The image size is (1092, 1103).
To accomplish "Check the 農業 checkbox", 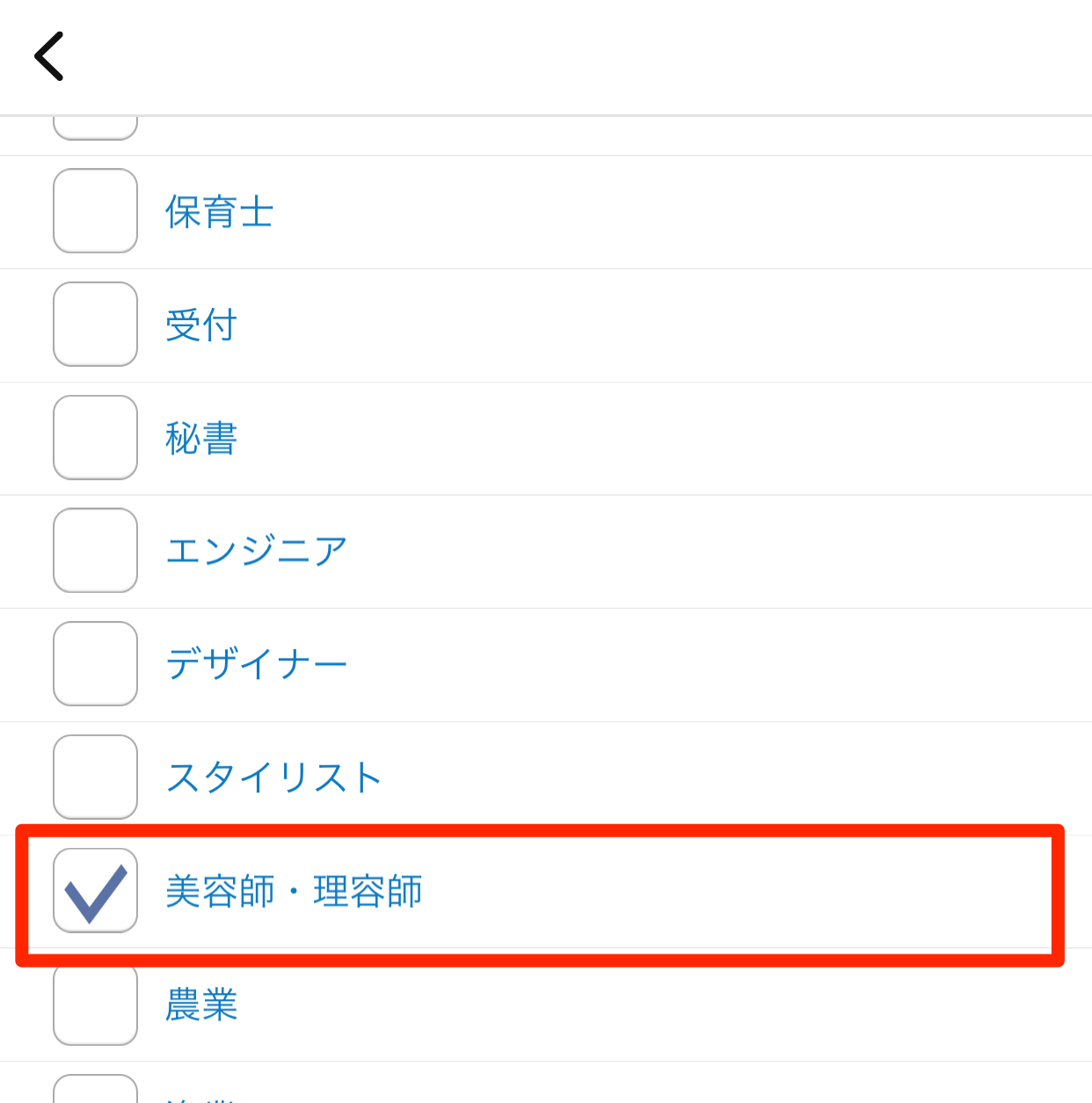I will pos(95,1004).
